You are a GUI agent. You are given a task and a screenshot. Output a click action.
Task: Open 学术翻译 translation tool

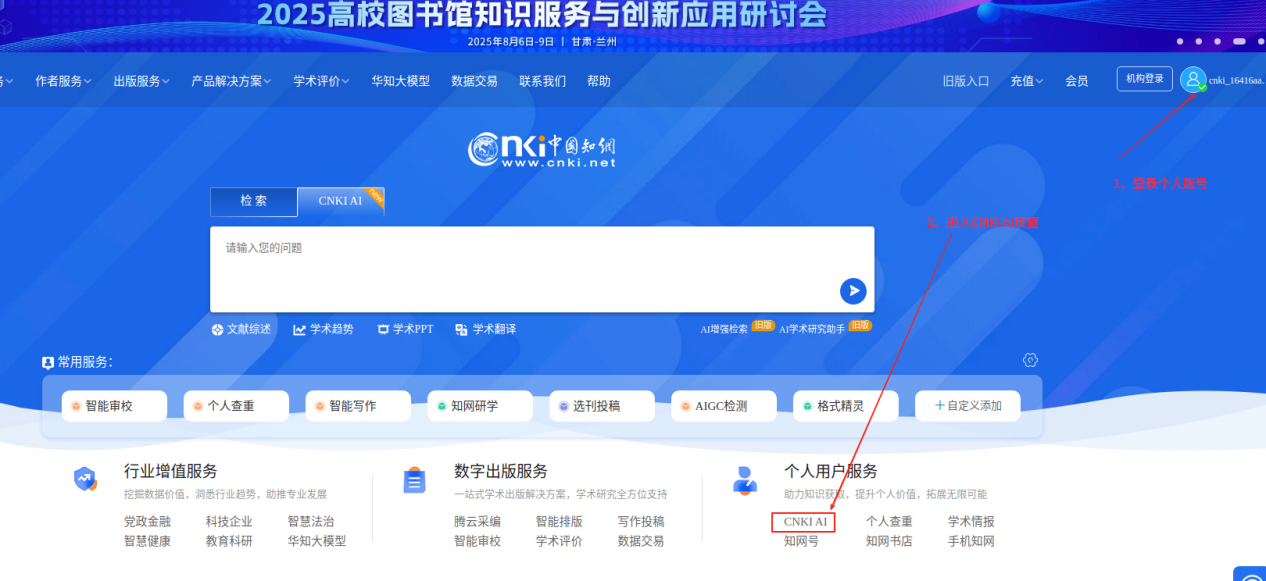point(485,329)
